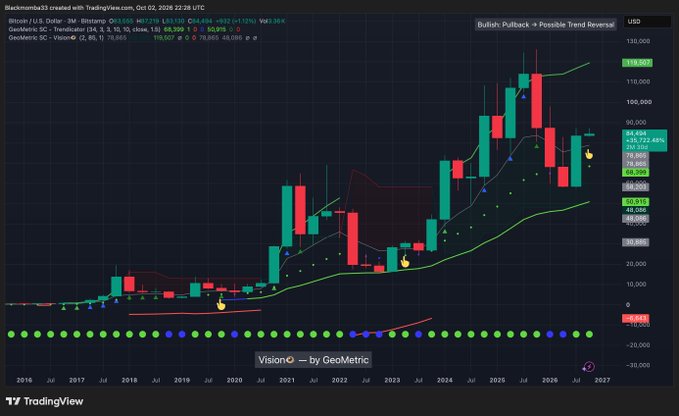Click the 2024 label on the time axis

tap(445, 380)
